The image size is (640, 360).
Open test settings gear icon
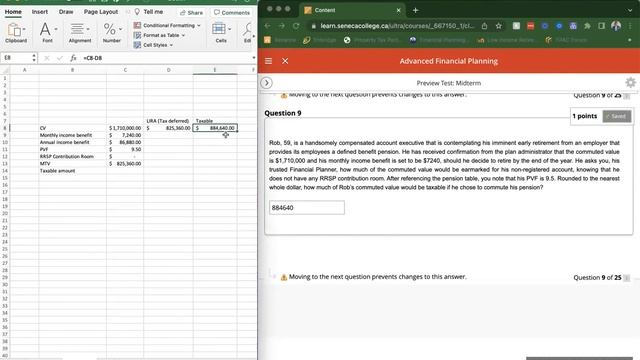[631, 82]
